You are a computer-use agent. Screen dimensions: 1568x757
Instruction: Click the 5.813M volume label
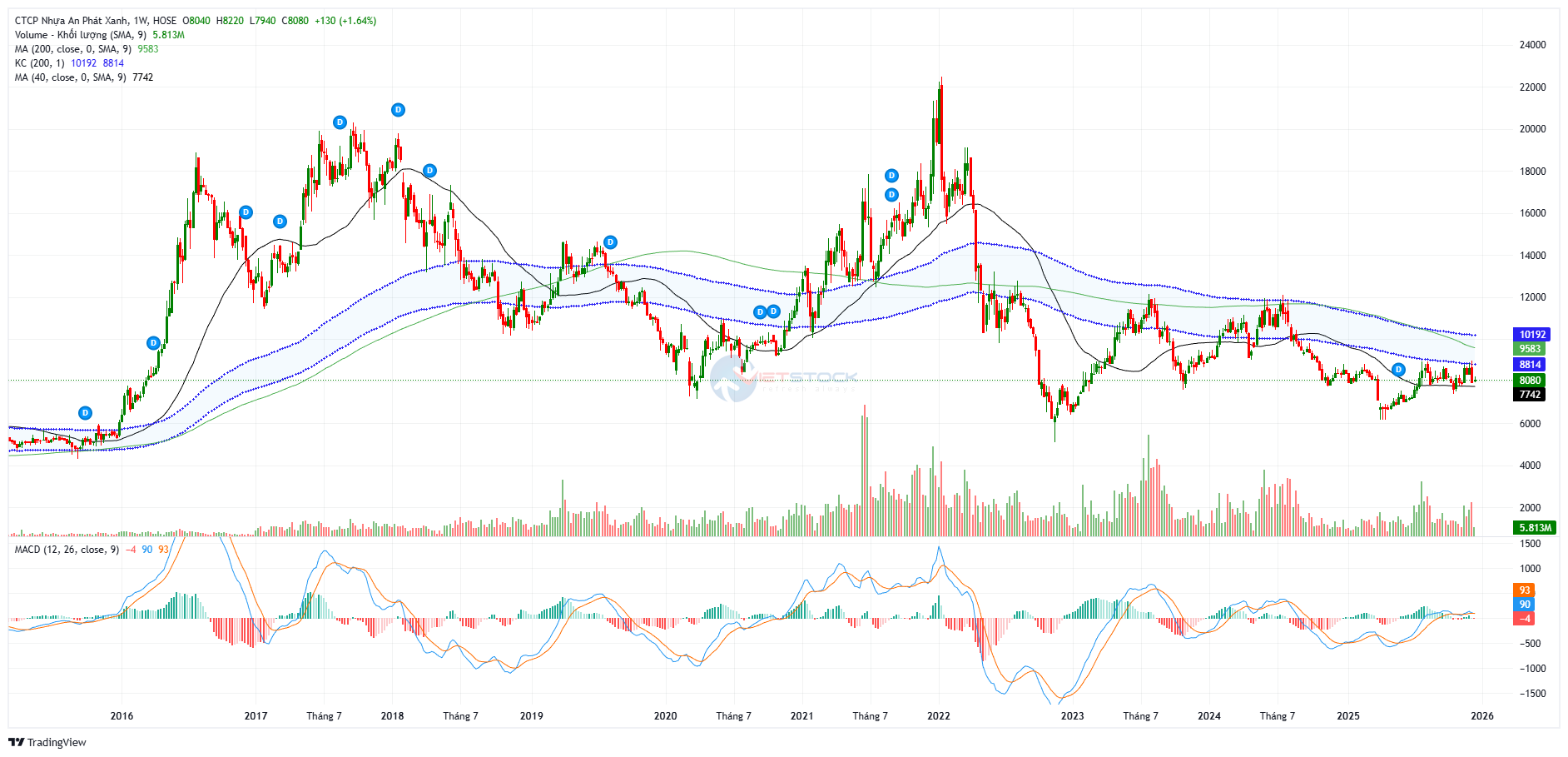tap(1535, 528)
